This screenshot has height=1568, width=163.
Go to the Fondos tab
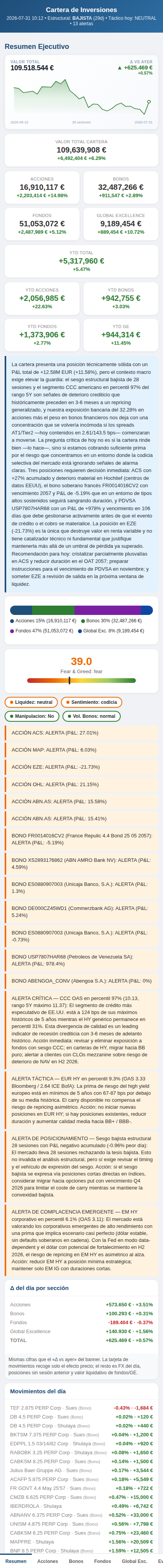click(x=102, y=1561)
